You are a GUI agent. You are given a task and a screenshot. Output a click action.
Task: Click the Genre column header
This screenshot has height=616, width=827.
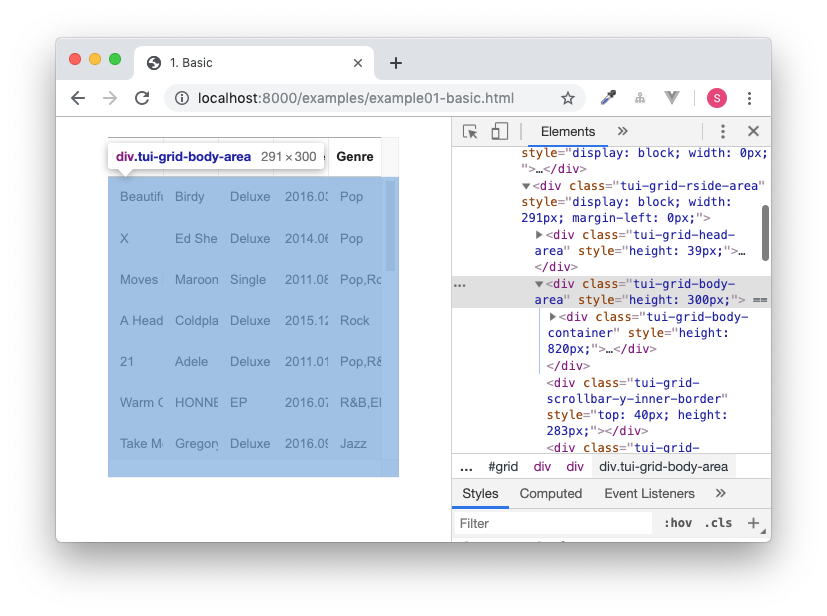tap(355, 157)
